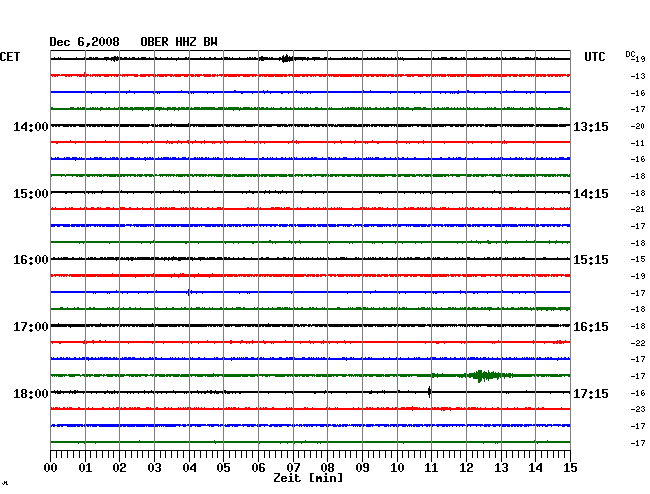
Task: Select the 14:15 UTC time label
Action: click(x=591, y=194)
